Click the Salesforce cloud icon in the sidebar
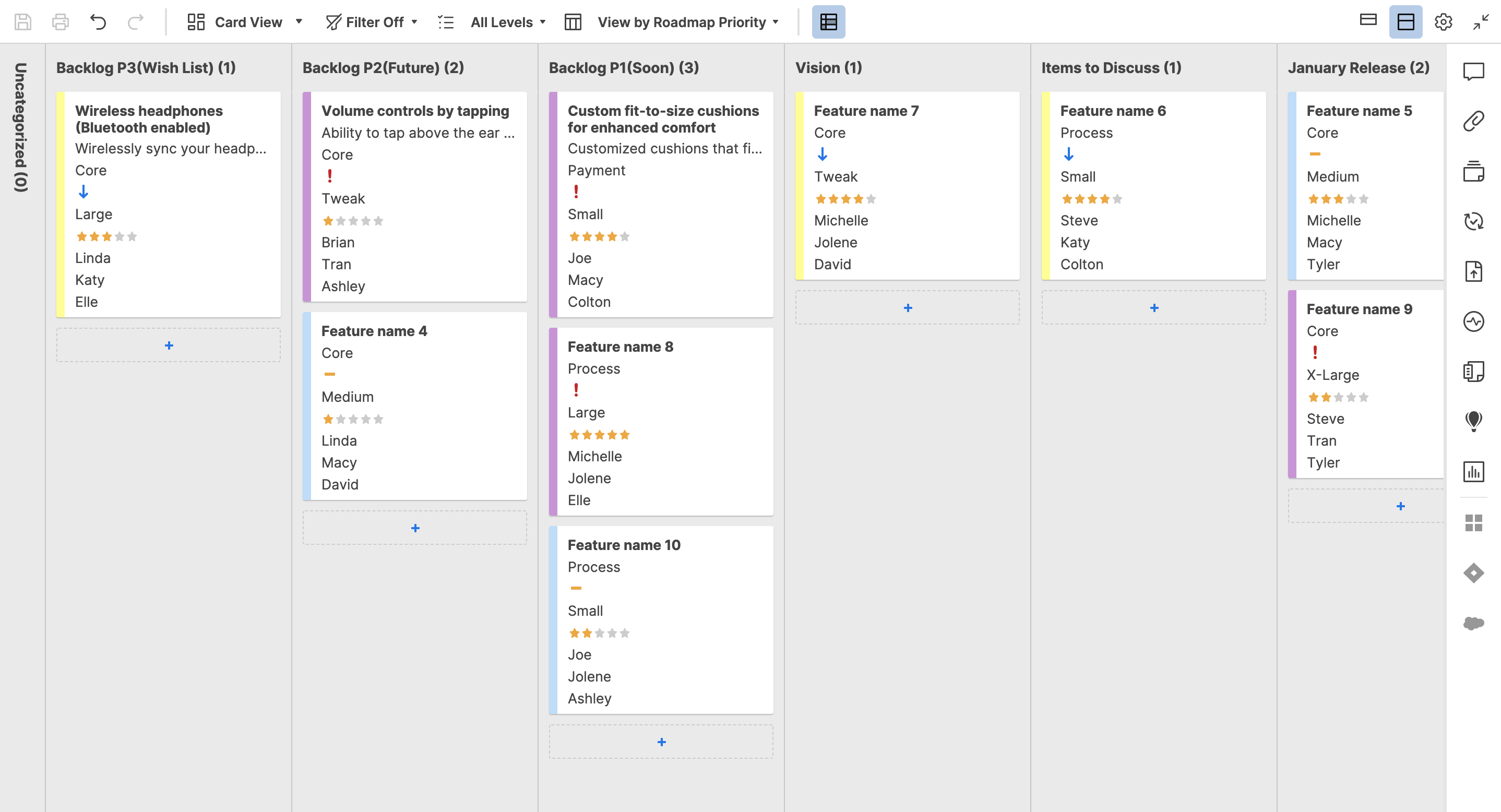This screenshot has width=1501, height=812. (x=1473, y=623)
